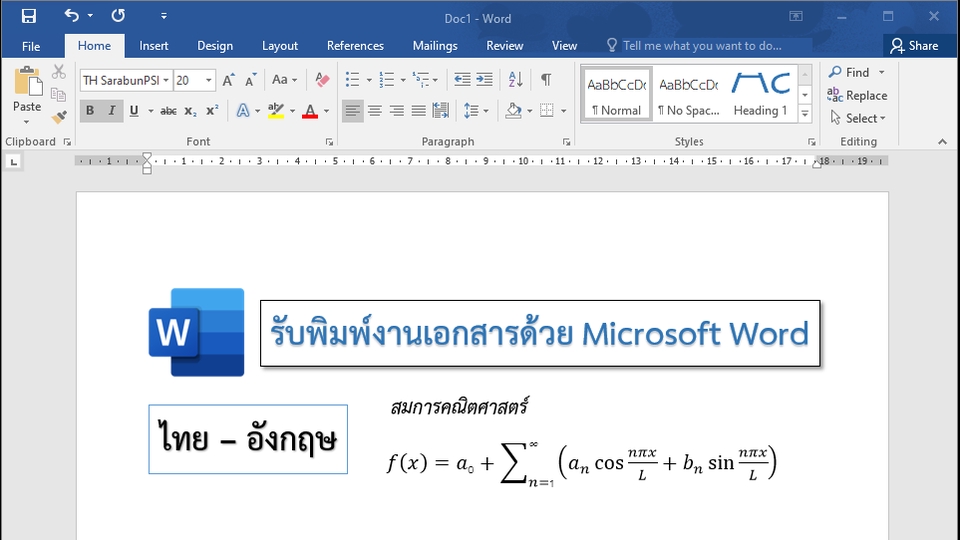
Task: Open the File menu
Action: click(31, 46)
